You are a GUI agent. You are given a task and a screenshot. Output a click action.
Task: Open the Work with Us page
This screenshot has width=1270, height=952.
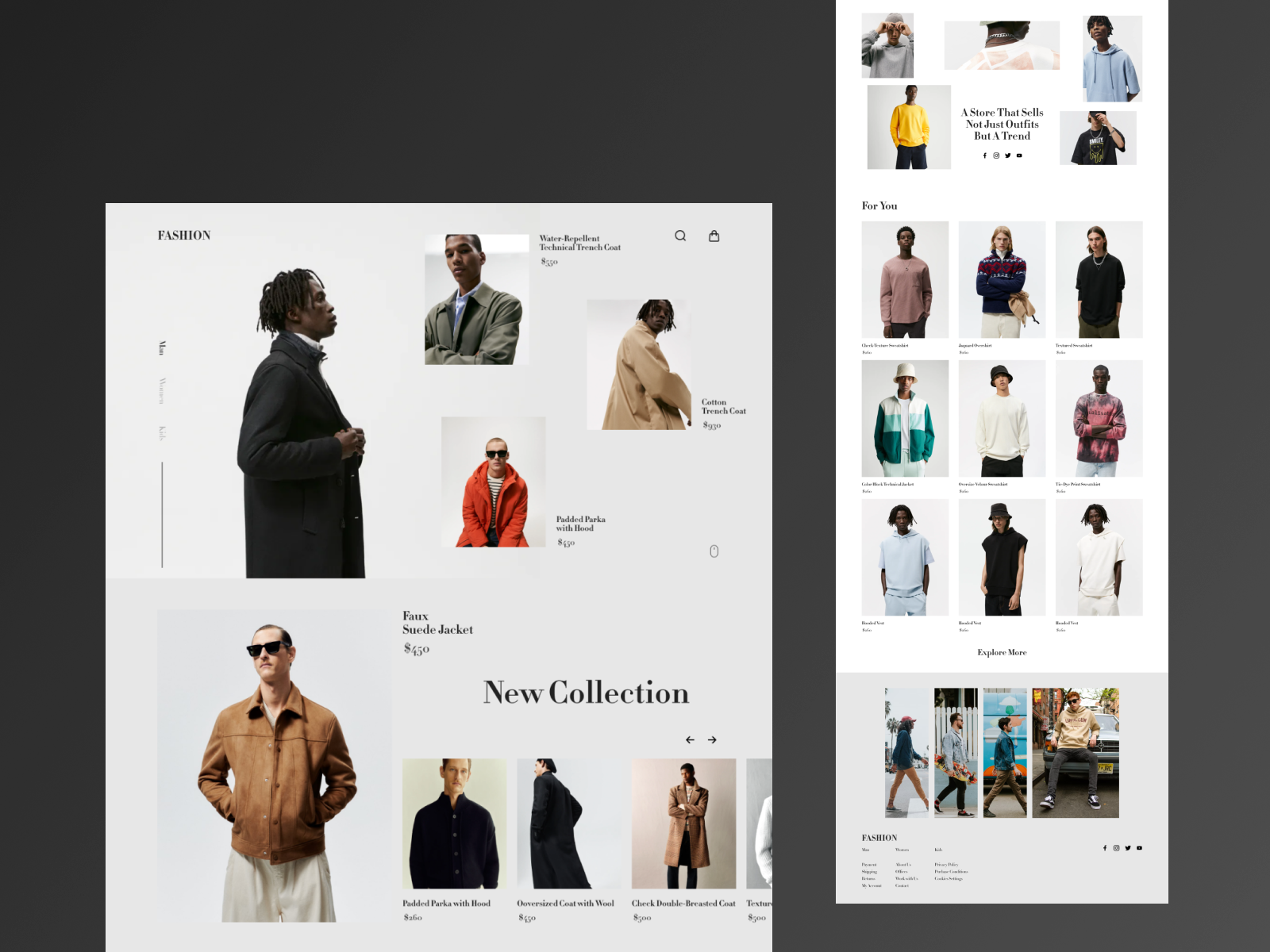point(906,879)
